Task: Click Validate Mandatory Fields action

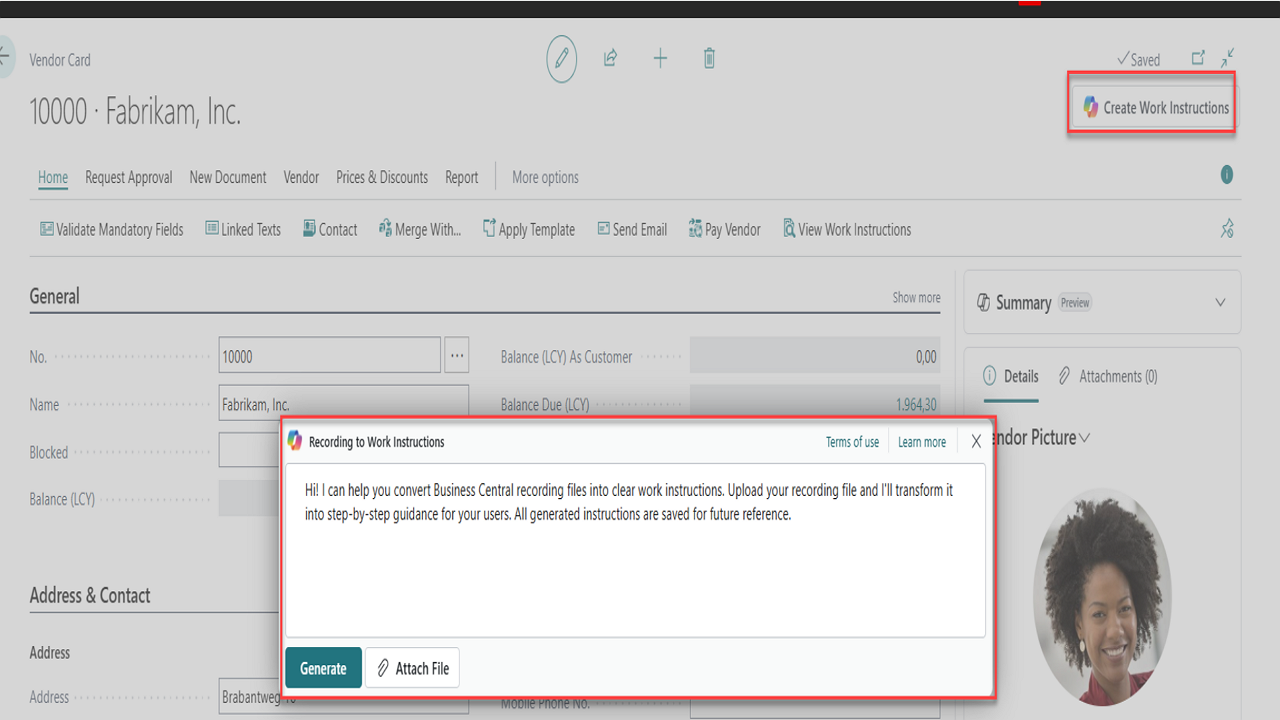Action: click(112, 229)
